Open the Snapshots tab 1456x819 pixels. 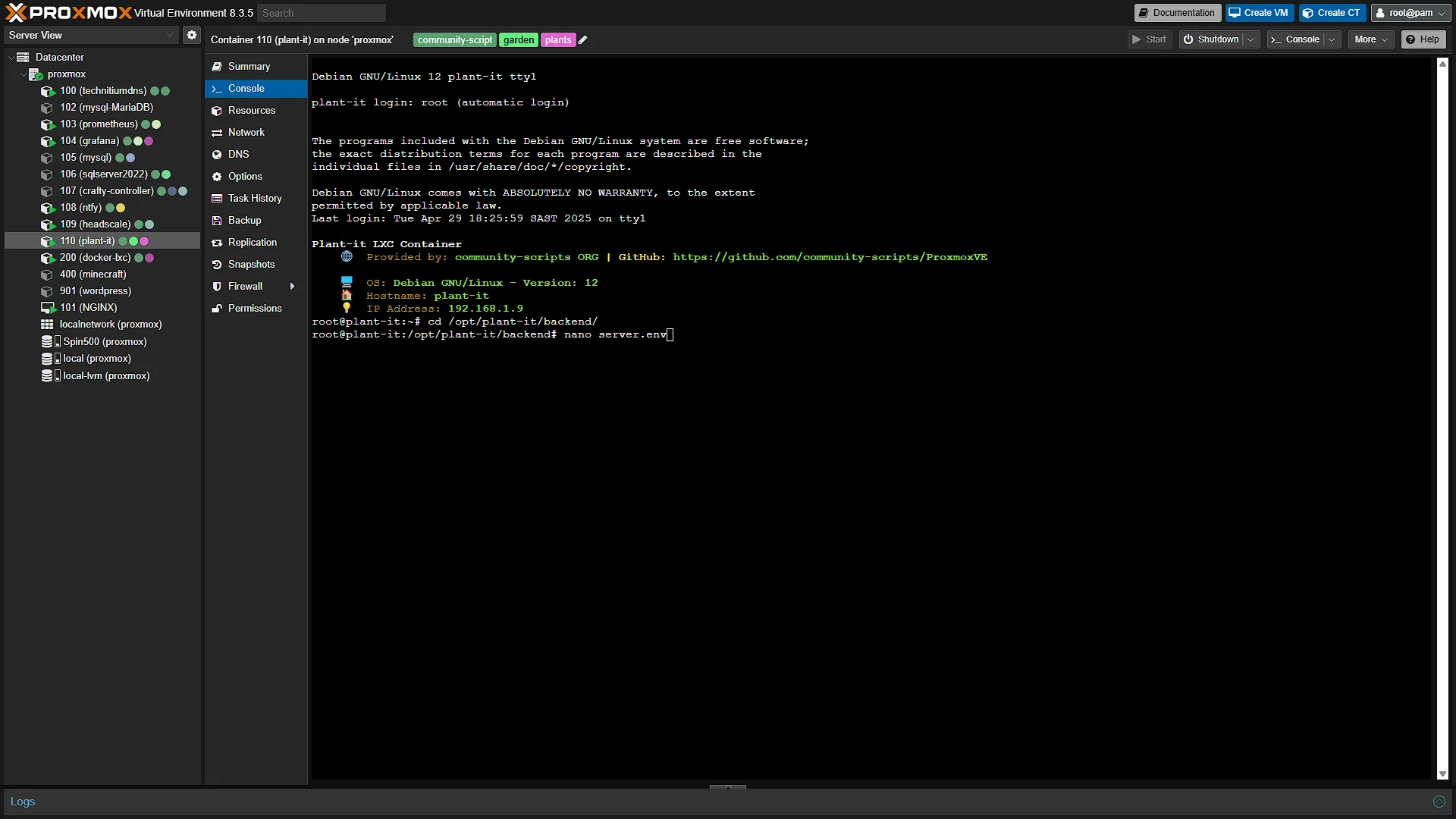click(256, 265)
